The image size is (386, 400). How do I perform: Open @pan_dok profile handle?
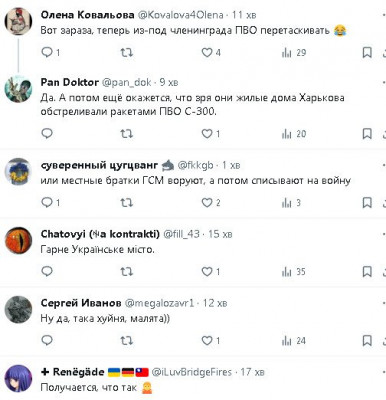coord(127,82)
